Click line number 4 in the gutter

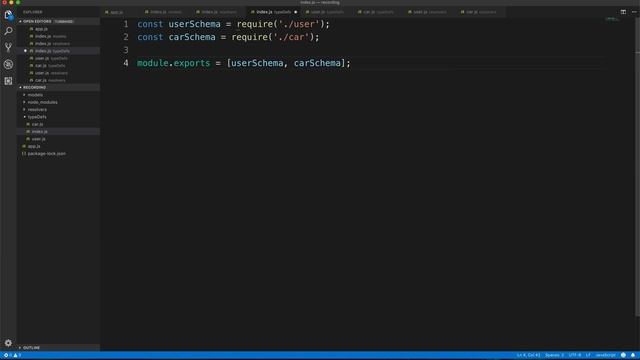point(126,63)
